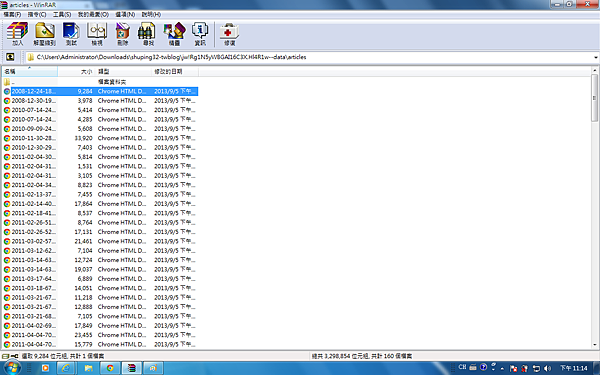Show hidden tray icons arrow

pyautogui.click(x=502, y=368)
